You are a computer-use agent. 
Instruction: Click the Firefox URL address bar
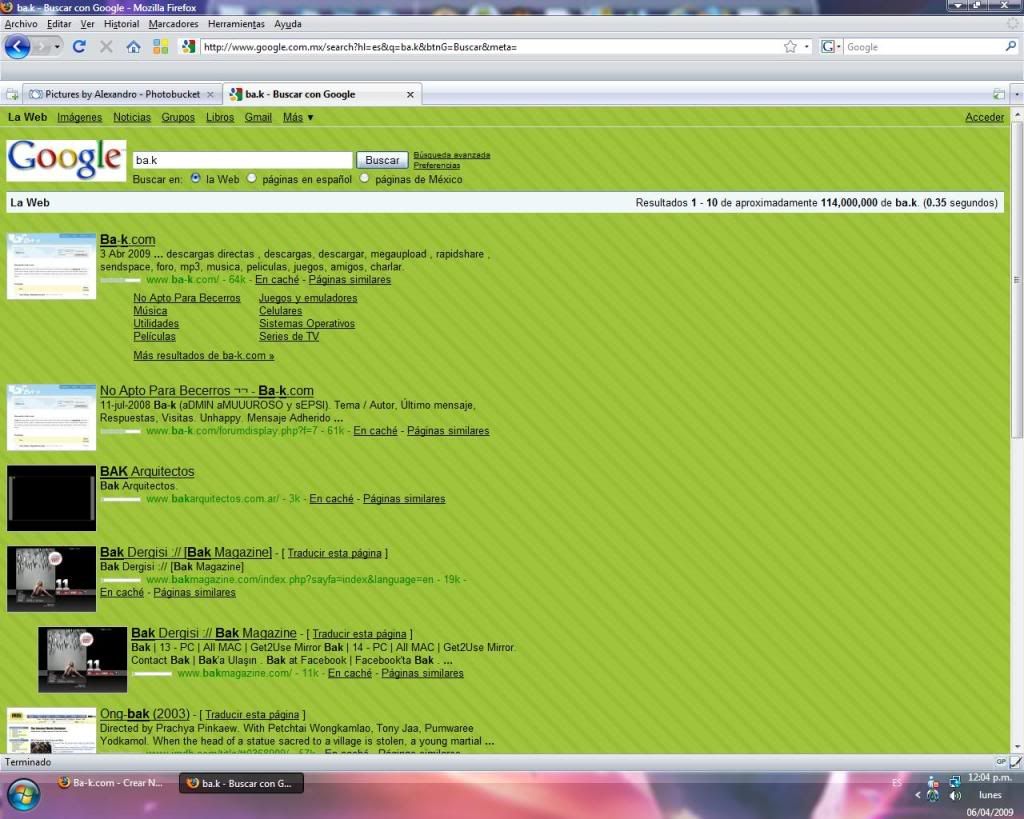click(491, 47)
